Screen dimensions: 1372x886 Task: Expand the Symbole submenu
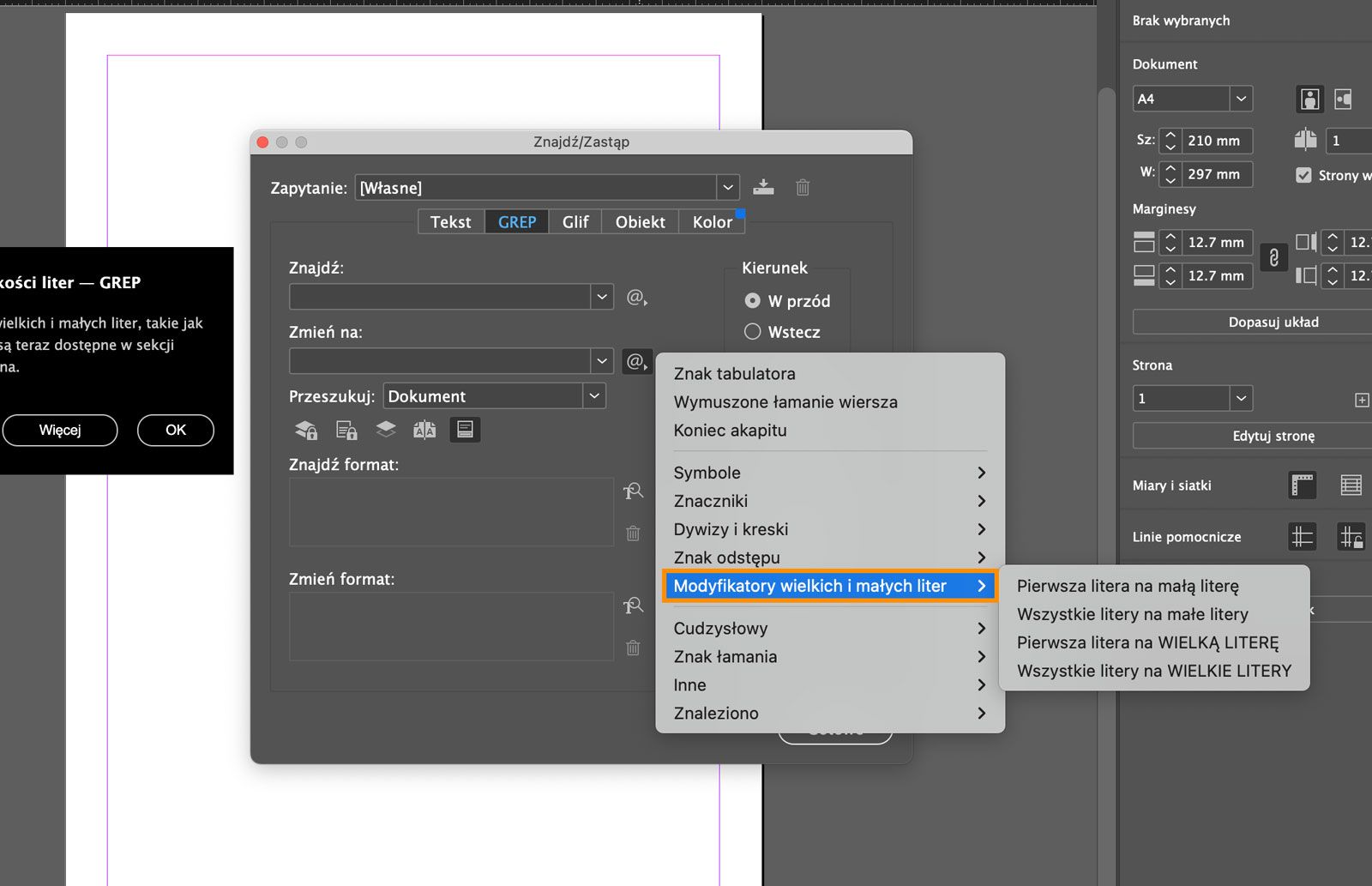click(830, 473)
